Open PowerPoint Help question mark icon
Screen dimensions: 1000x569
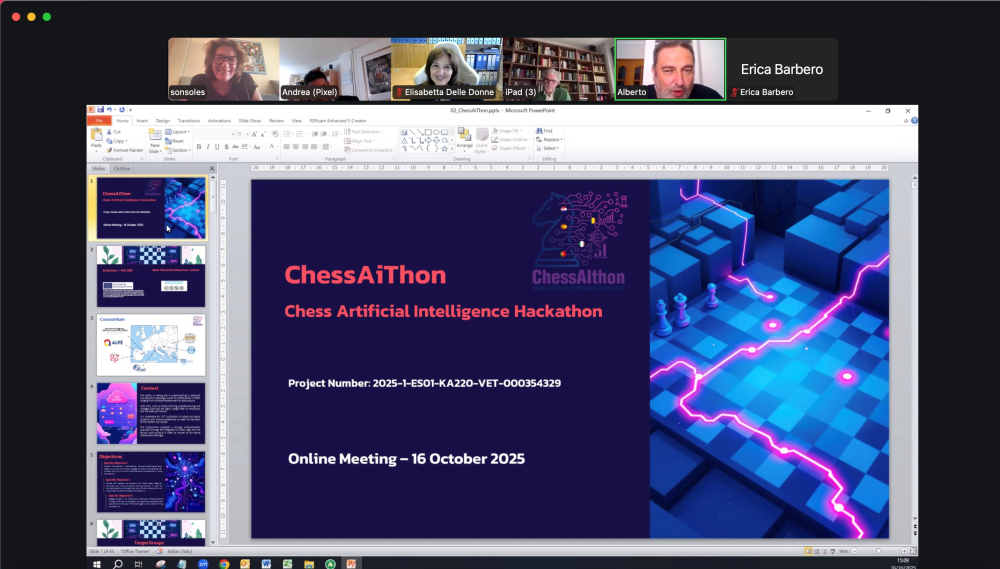tap(914, 120)
